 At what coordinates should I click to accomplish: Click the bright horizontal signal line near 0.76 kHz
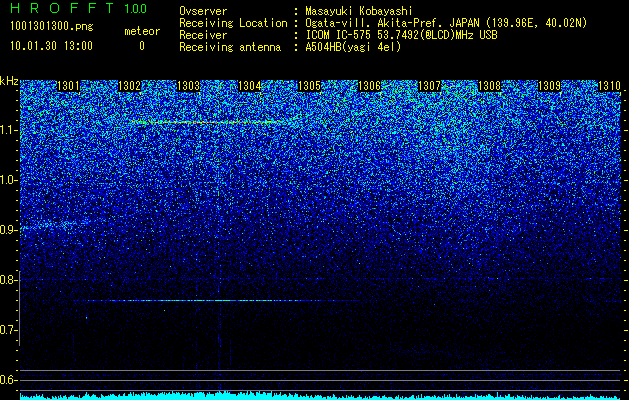point(217,300)
